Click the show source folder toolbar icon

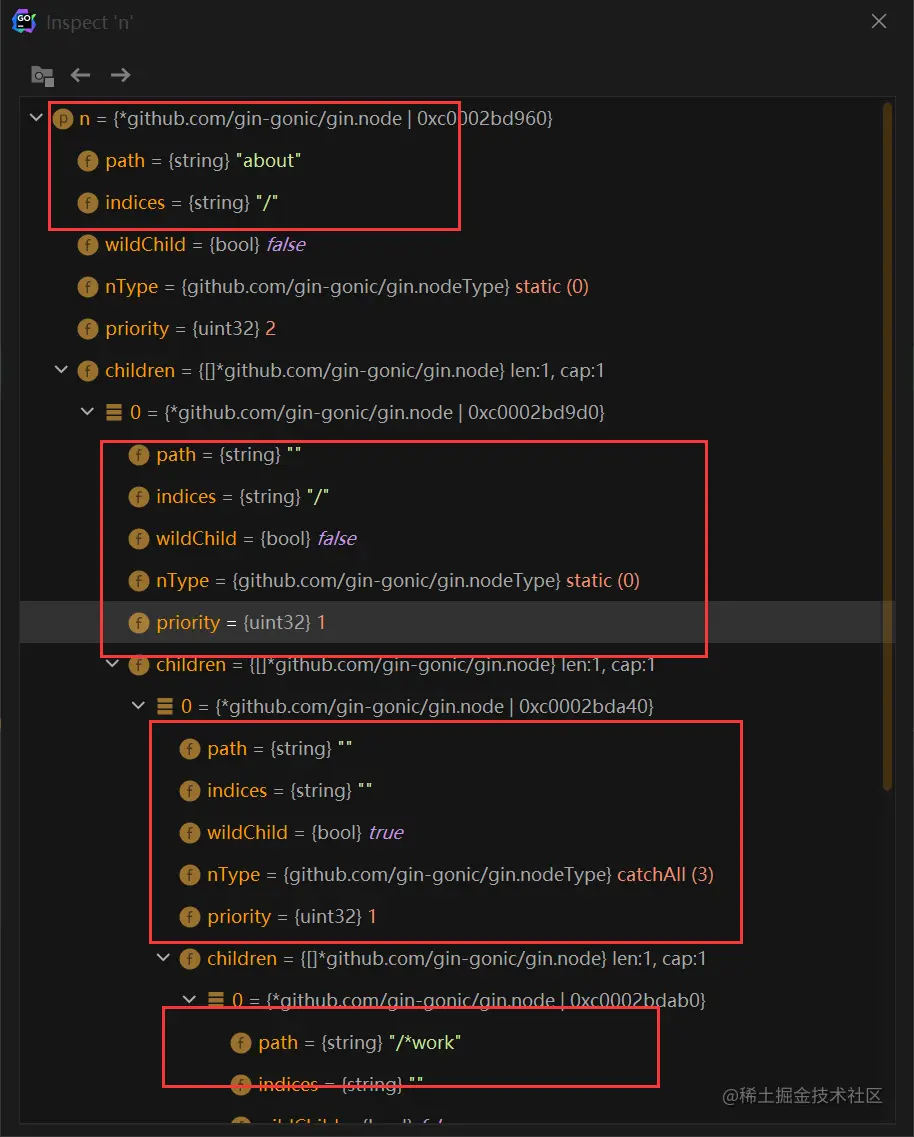click(x=42, y=75)
